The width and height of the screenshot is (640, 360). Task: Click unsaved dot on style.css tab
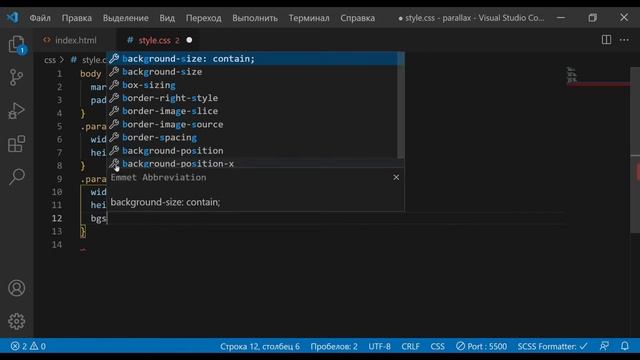pyautogui.click(x=189, y=40)
